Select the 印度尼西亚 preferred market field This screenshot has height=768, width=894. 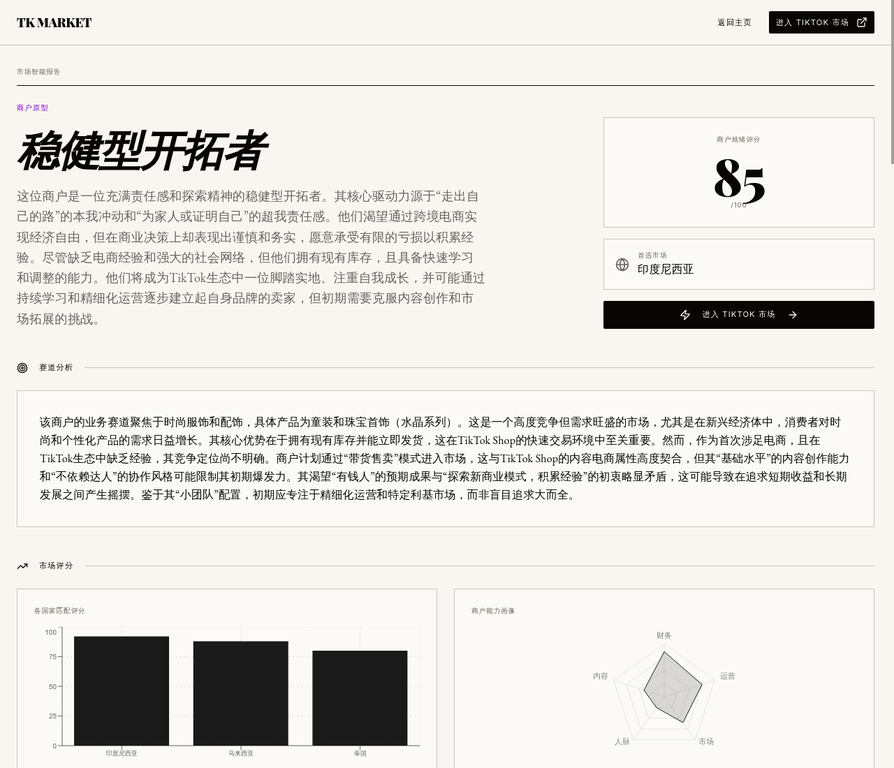pyautogui.click(x=665, y=269)
